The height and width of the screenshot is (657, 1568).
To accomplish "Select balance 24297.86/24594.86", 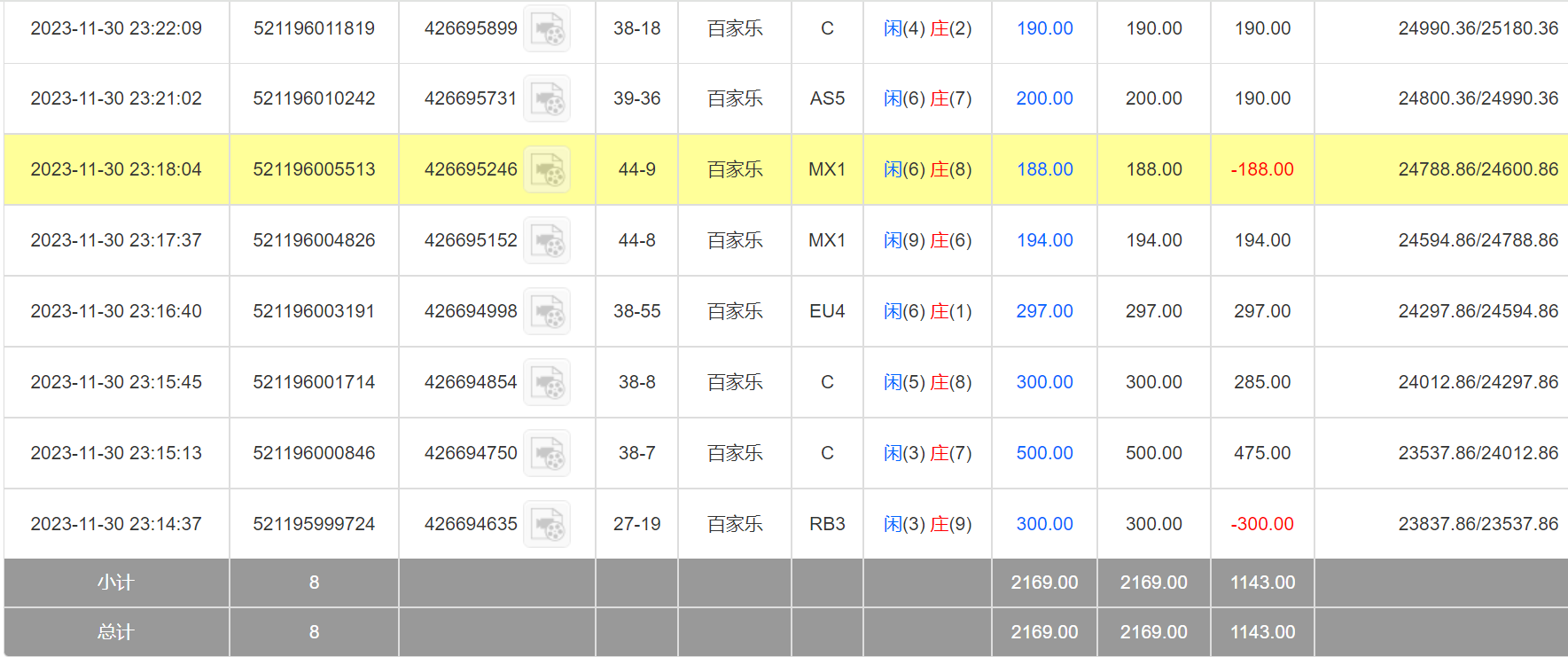I will [1478, 311].
